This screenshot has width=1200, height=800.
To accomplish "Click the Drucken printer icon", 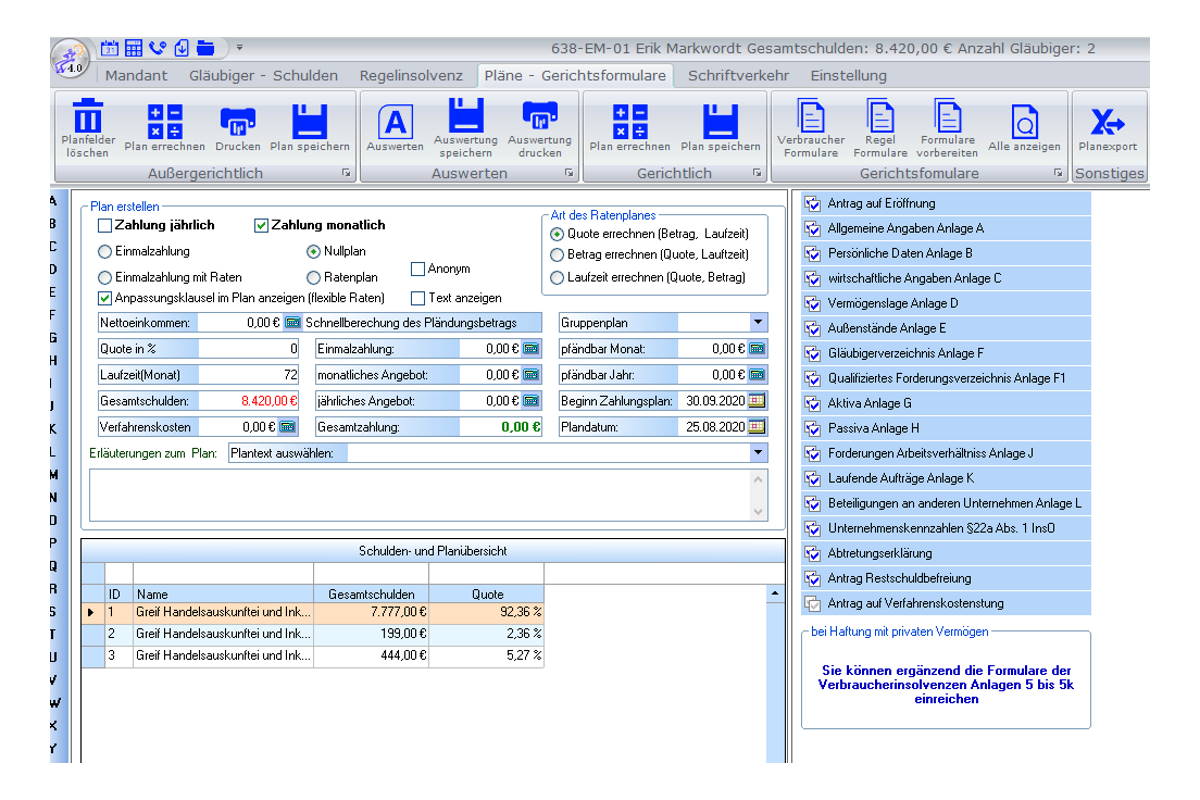I will 237,121.
